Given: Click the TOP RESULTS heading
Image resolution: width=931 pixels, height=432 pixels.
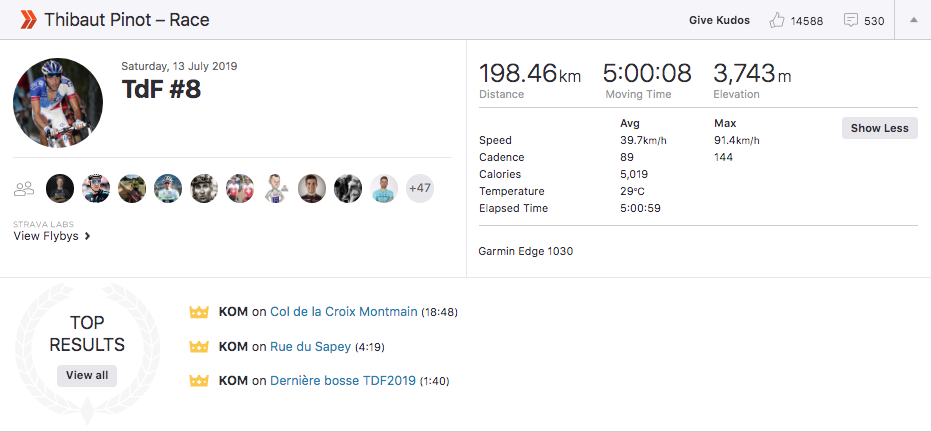Looking at the screenshot, I should tap(87, 333).
